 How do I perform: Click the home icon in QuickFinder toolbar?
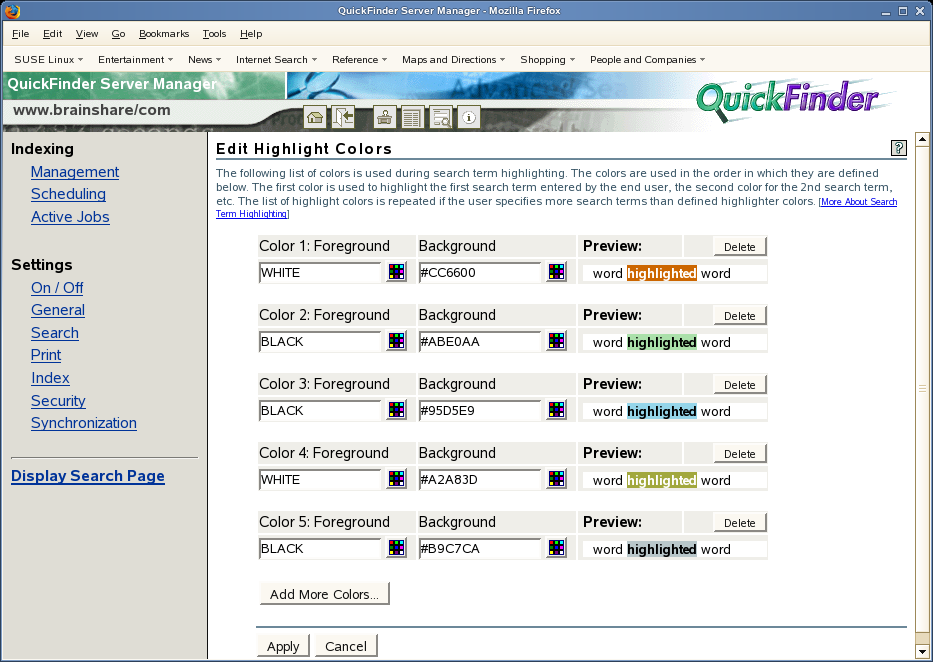315,117
